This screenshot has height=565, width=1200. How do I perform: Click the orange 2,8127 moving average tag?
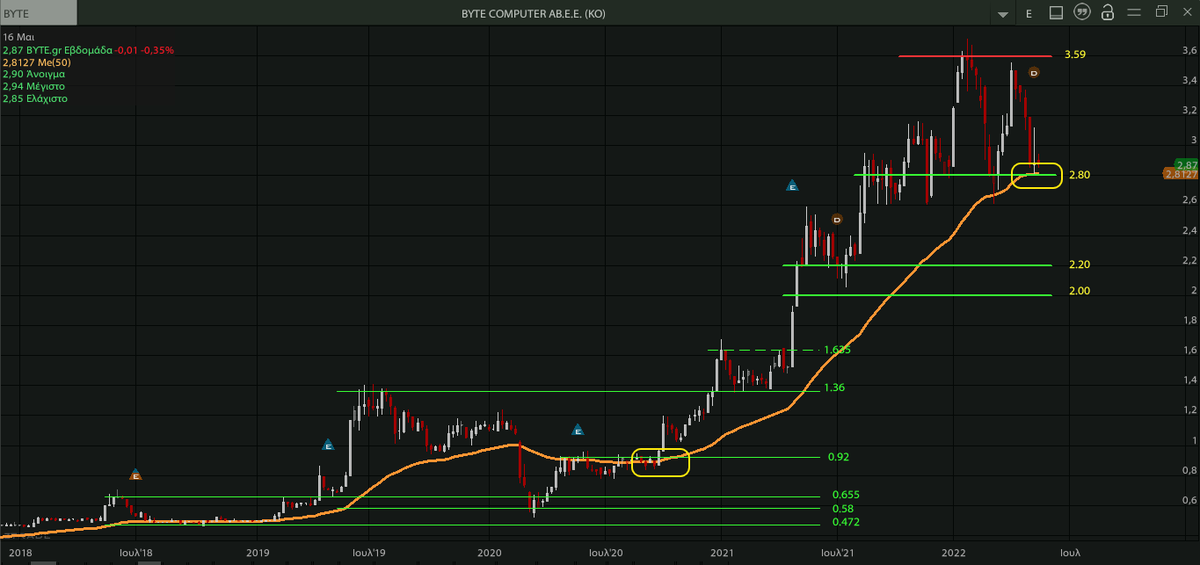pyautogui.click(x=1181, y=174)
